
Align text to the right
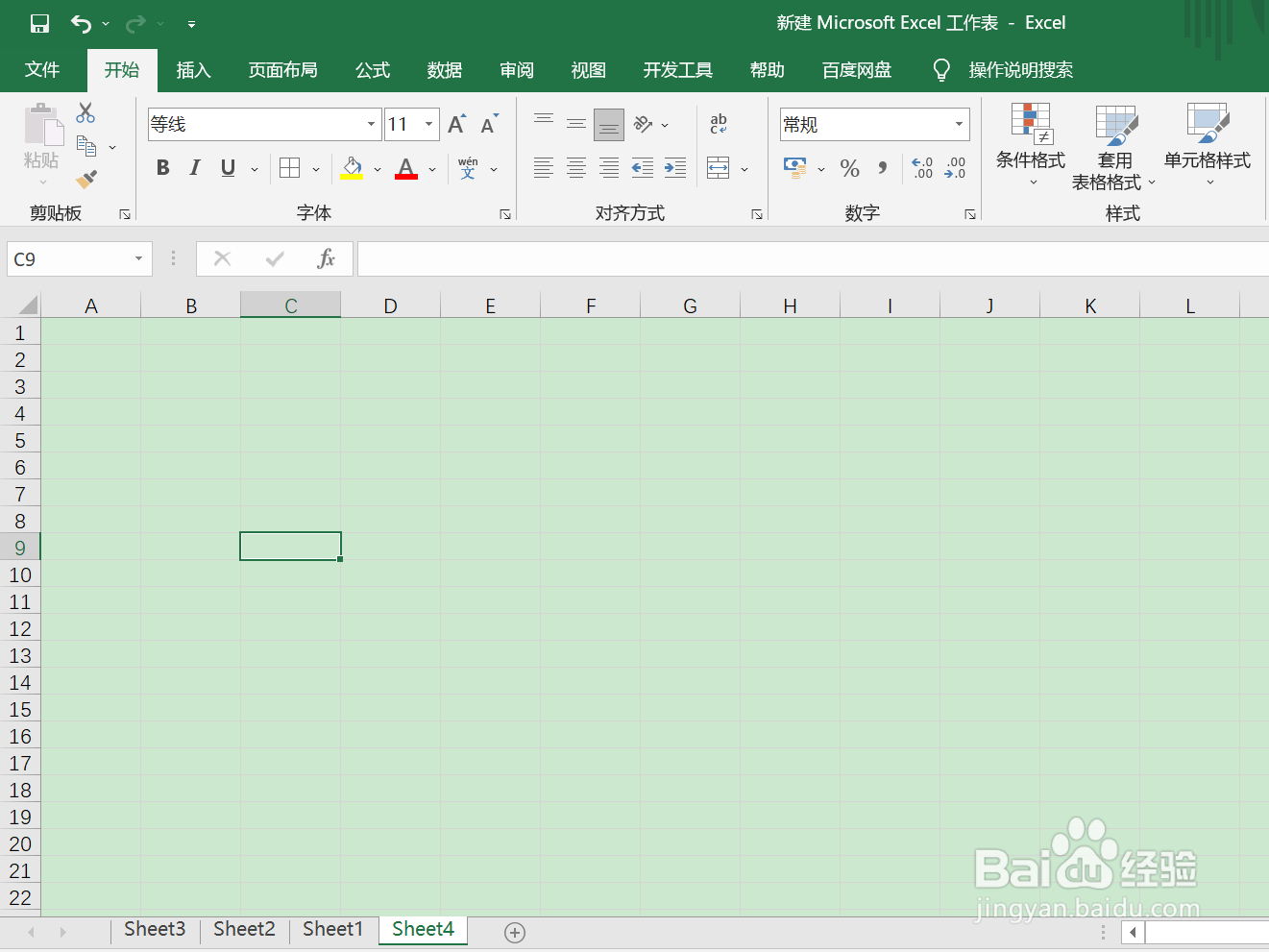609,168
